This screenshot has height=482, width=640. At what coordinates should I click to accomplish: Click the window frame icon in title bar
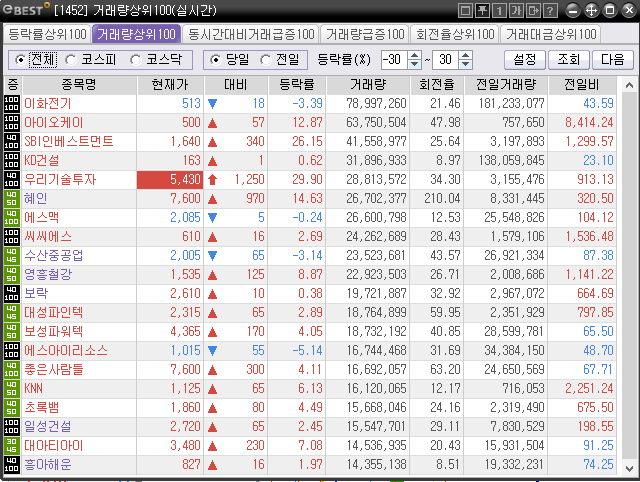point(465,11)
